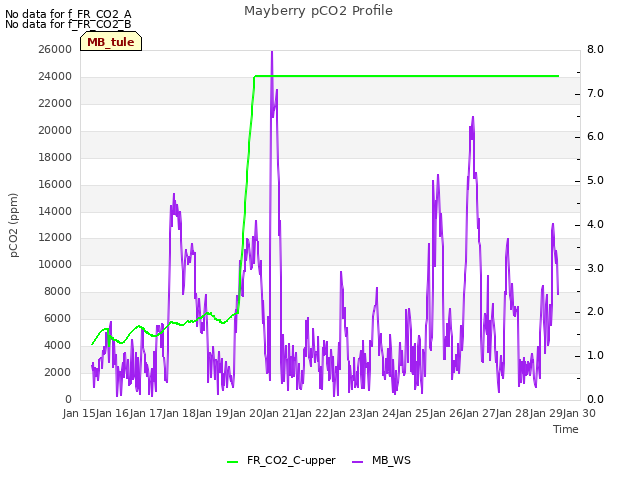Click the 8.0 right-axis tick label
Viewport: 640px width, 480px height.
tap(595, 49)
